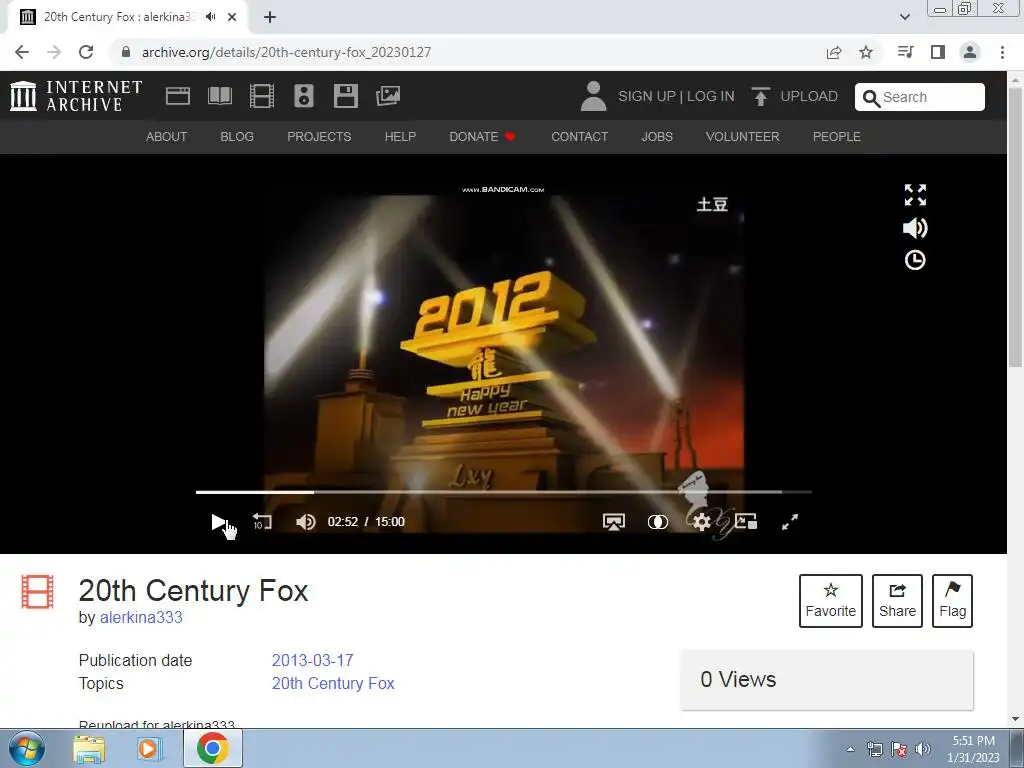
Task: Open Windows Media Player from taskbar
Action: [x=150, y=749]
